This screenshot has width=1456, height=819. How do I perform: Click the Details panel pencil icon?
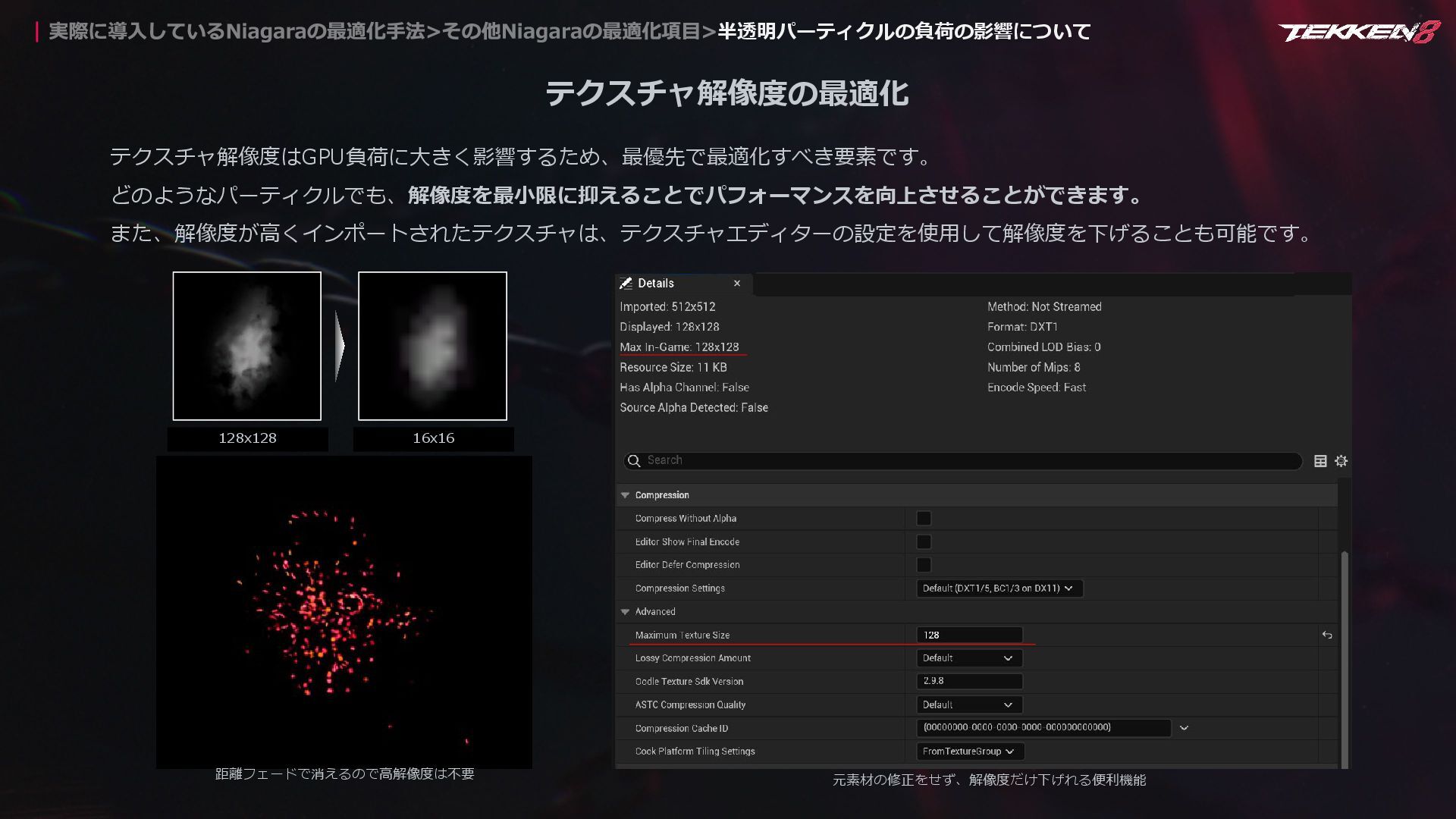(x=626, y=284)
